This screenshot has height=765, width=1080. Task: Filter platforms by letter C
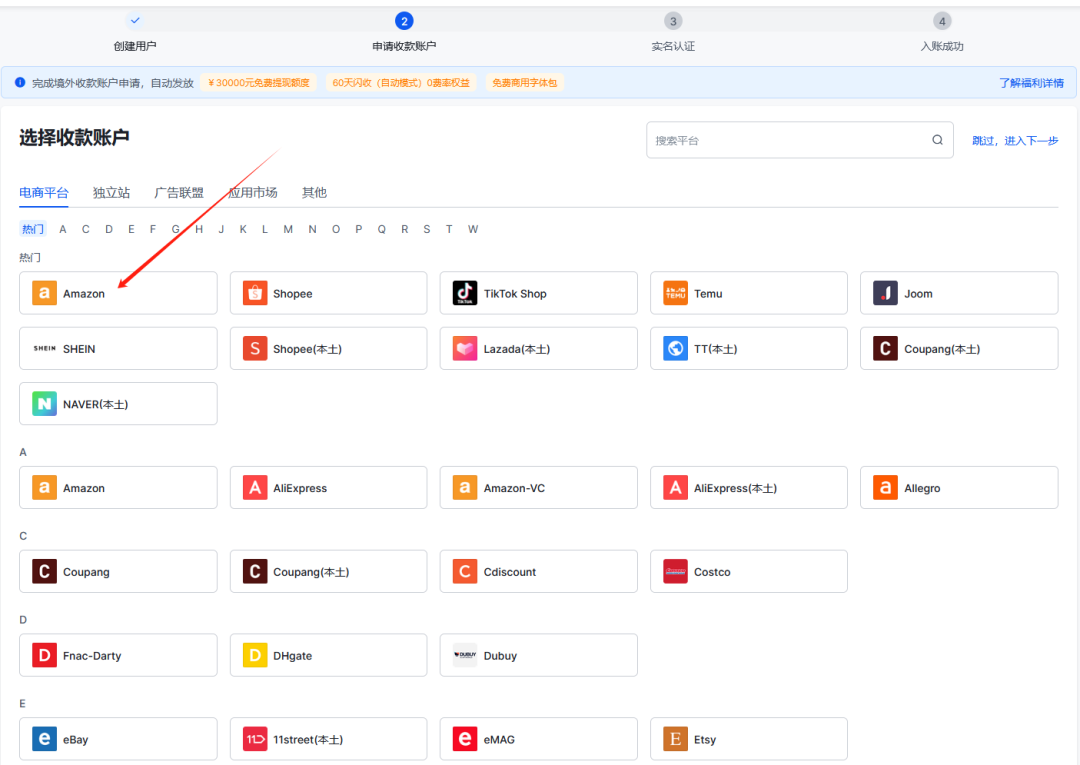[85, 229]
